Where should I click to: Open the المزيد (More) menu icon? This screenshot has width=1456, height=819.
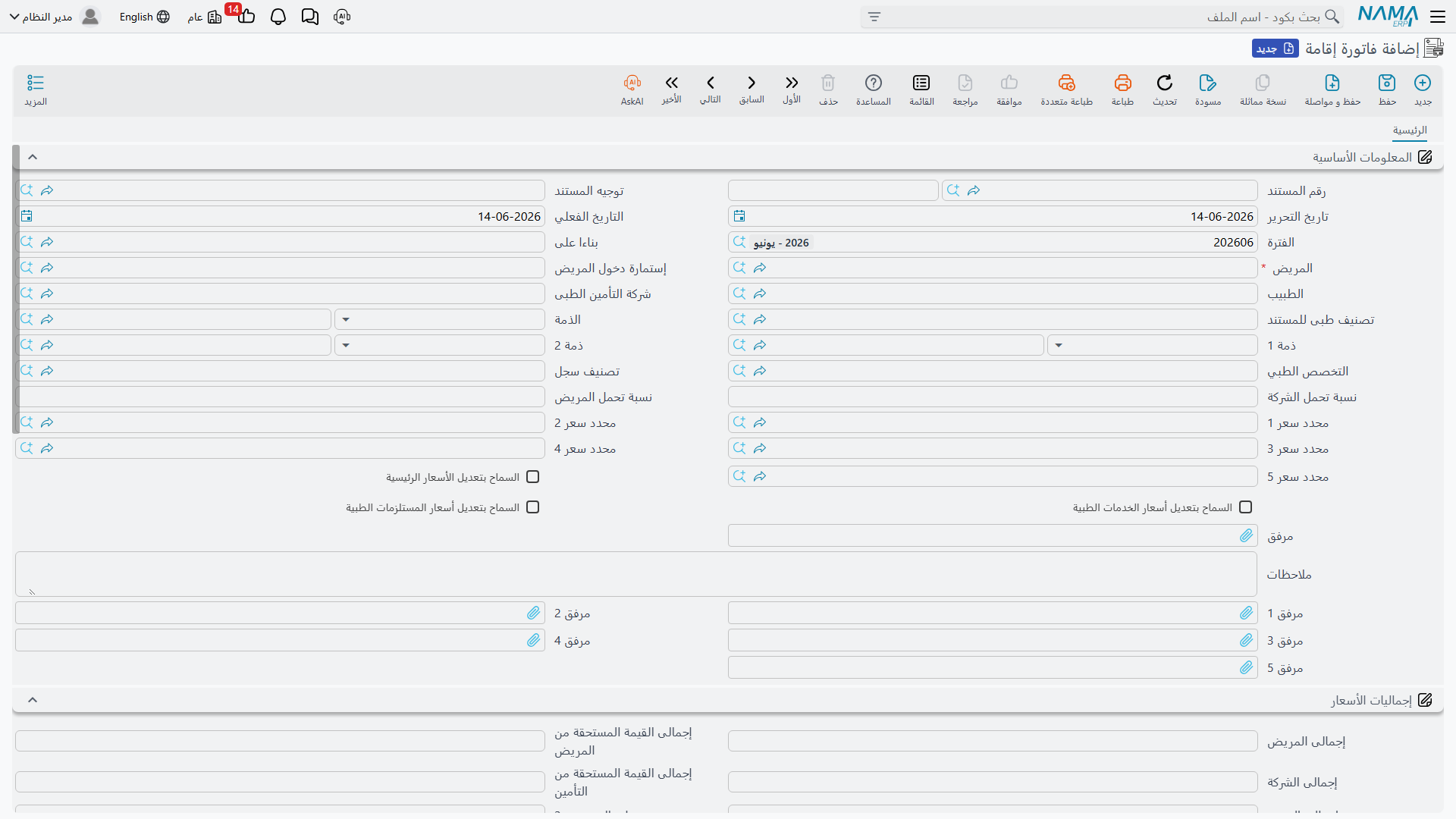click(x=36, y=83)
